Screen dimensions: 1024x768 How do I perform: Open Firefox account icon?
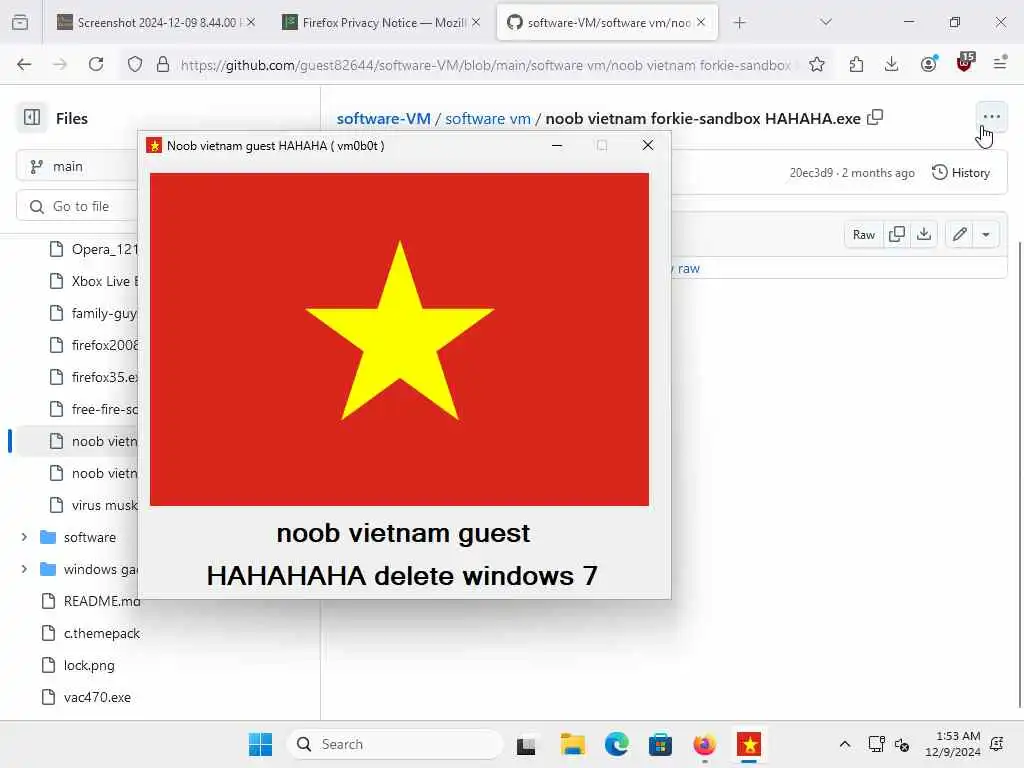click(x=928, y=64)
